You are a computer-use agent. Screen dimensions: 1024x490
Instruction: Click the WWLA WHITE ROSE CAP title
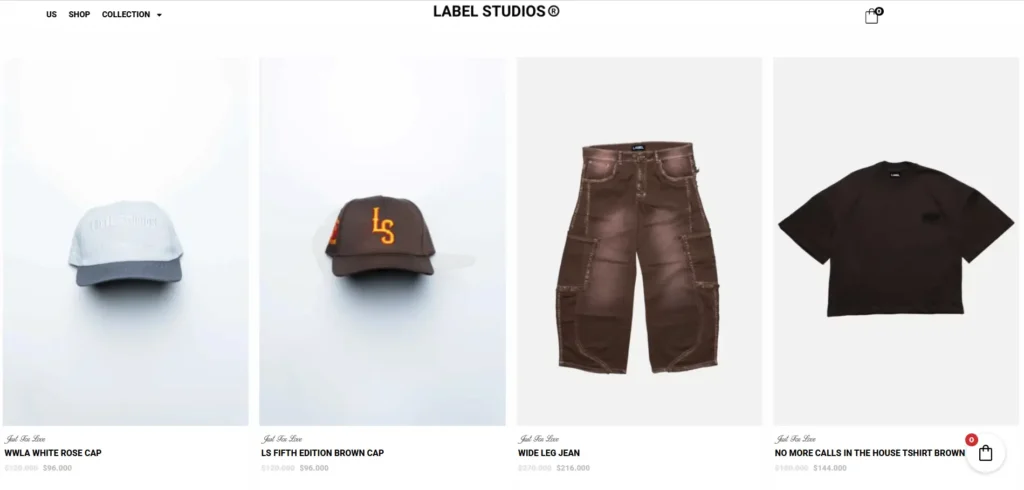53,453
